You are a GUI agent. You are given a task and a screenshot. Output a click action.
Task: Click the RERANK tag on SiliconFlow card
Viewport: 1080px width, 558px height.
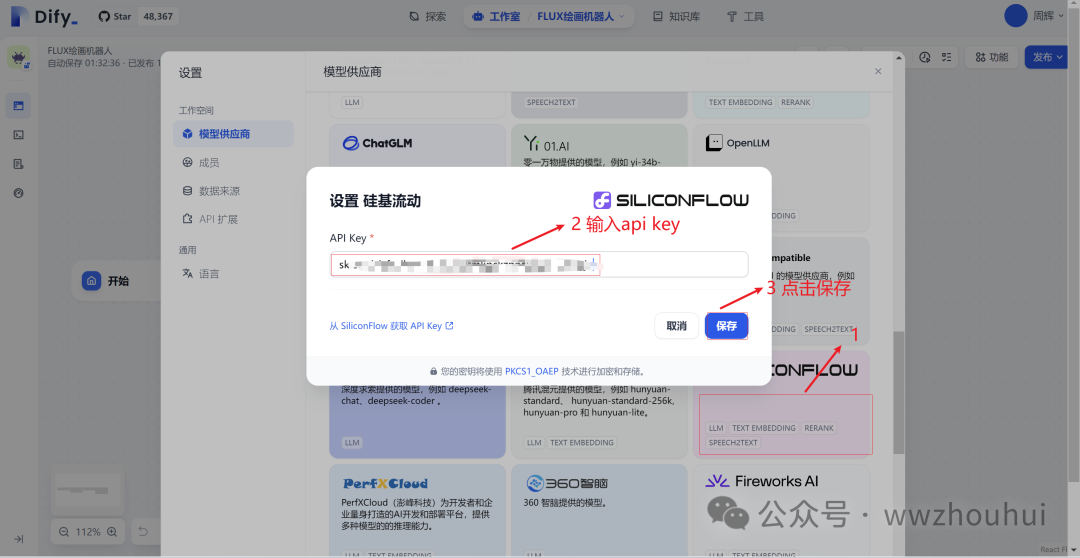coord(819,428)
